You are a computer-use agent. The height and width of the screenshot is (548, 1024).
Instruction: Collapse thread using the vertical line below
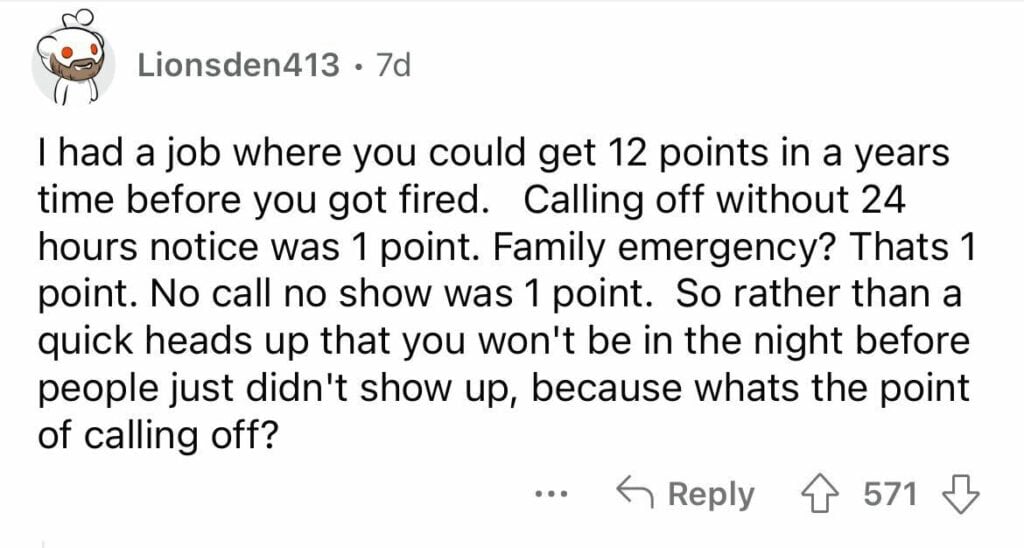(x=43, y=543)
